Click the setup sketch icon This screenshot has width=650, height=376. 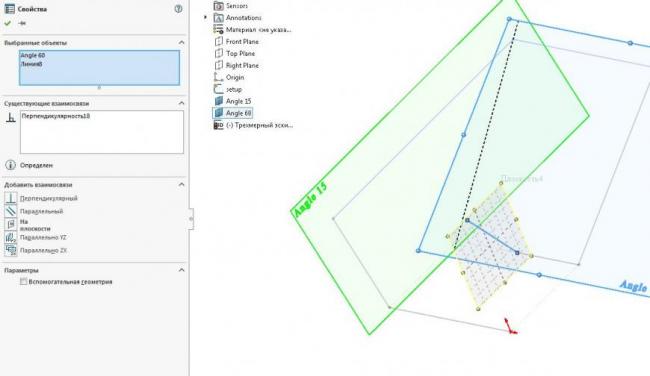(218, 89)
